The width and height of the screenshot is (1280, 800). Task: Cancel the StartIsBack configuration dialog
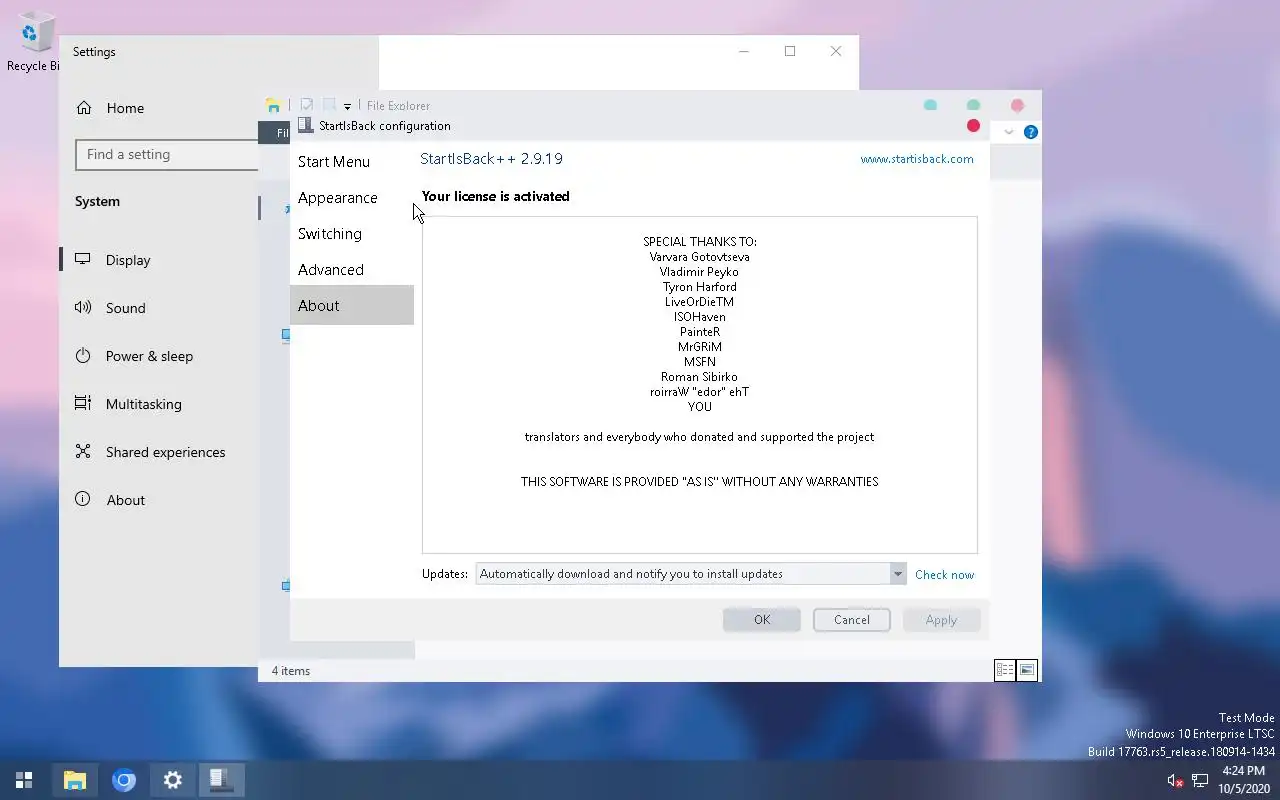[852, 620]
